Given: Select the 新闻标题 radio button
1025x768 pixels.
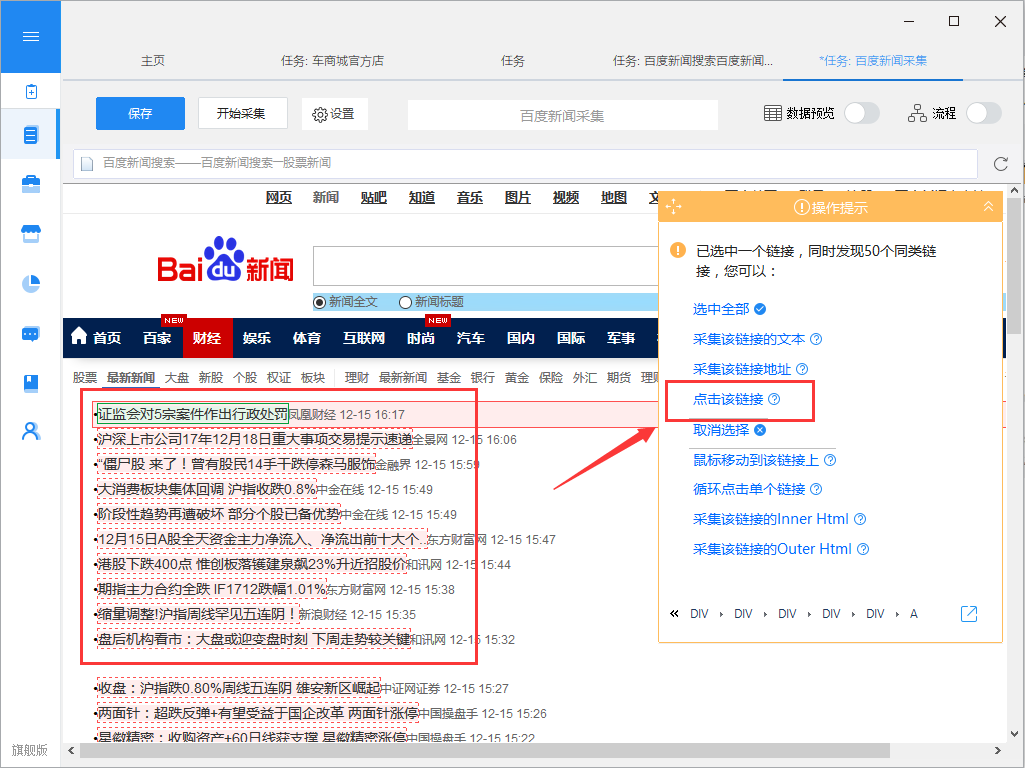Looking at the screenshot, I should coord(405,302).
